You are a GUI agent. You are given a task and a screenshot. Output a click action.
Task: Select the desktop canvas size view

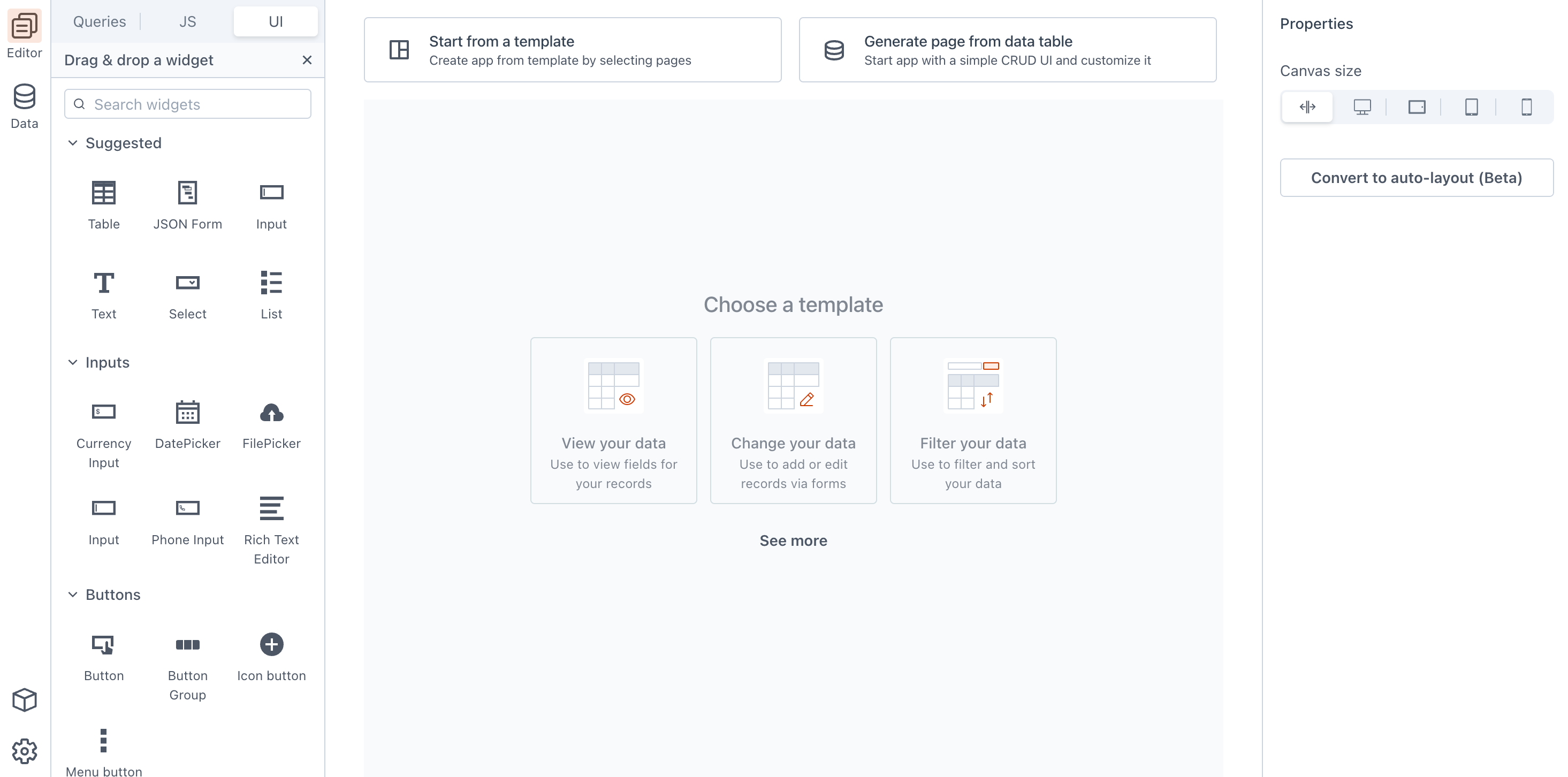tap(1361, 106)
